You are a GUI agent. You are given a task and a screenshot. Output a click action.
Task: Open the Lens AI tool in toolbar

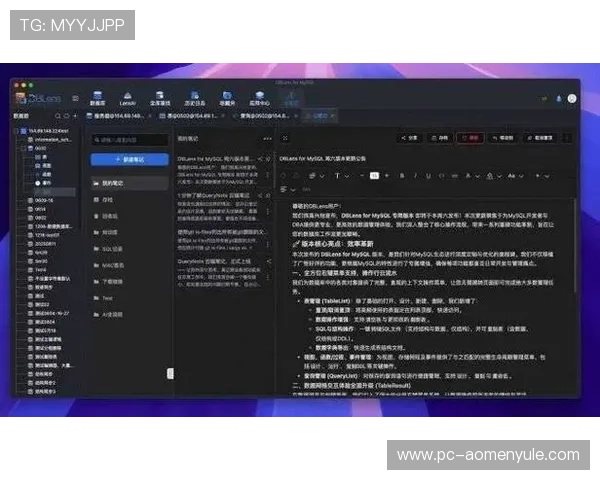tap(127, 98)
